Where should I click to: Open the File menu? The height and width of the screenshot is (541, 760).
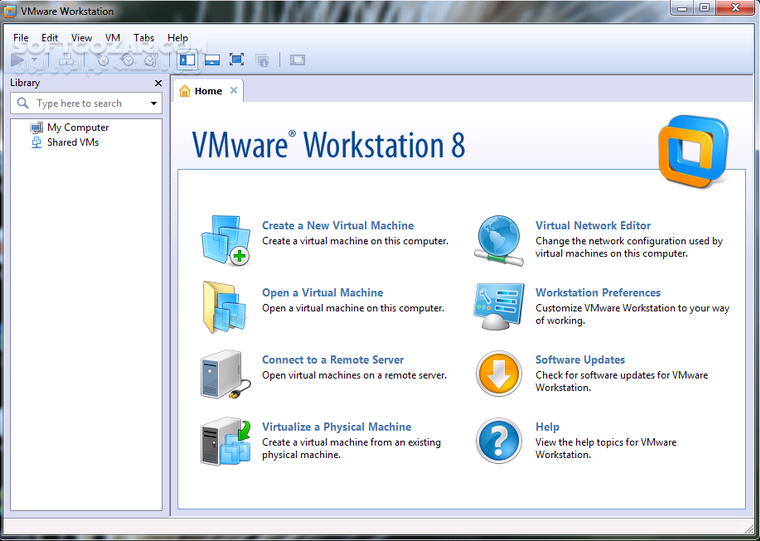21,38
